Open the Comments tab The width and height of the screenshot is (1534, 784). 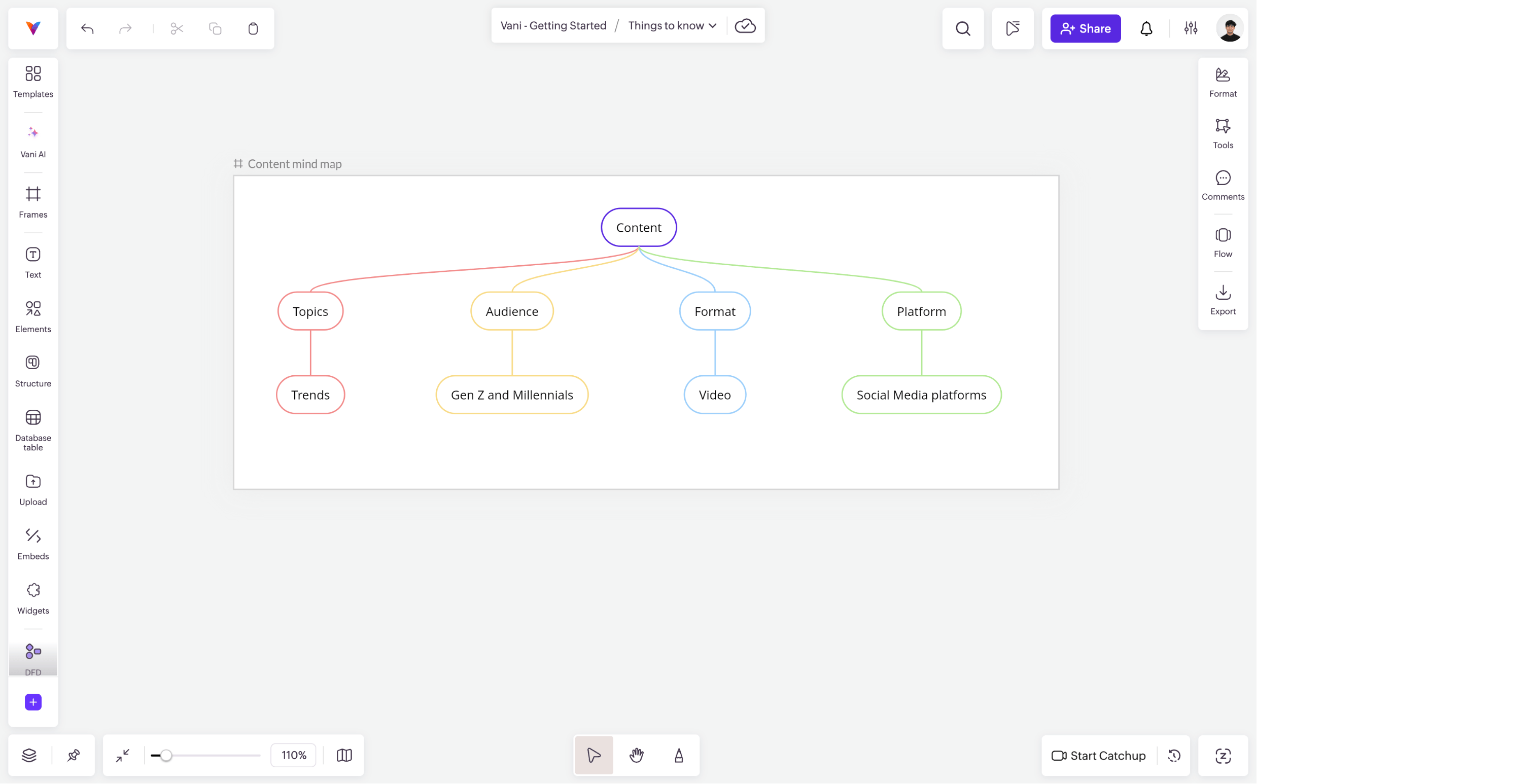coord(1223,185)
